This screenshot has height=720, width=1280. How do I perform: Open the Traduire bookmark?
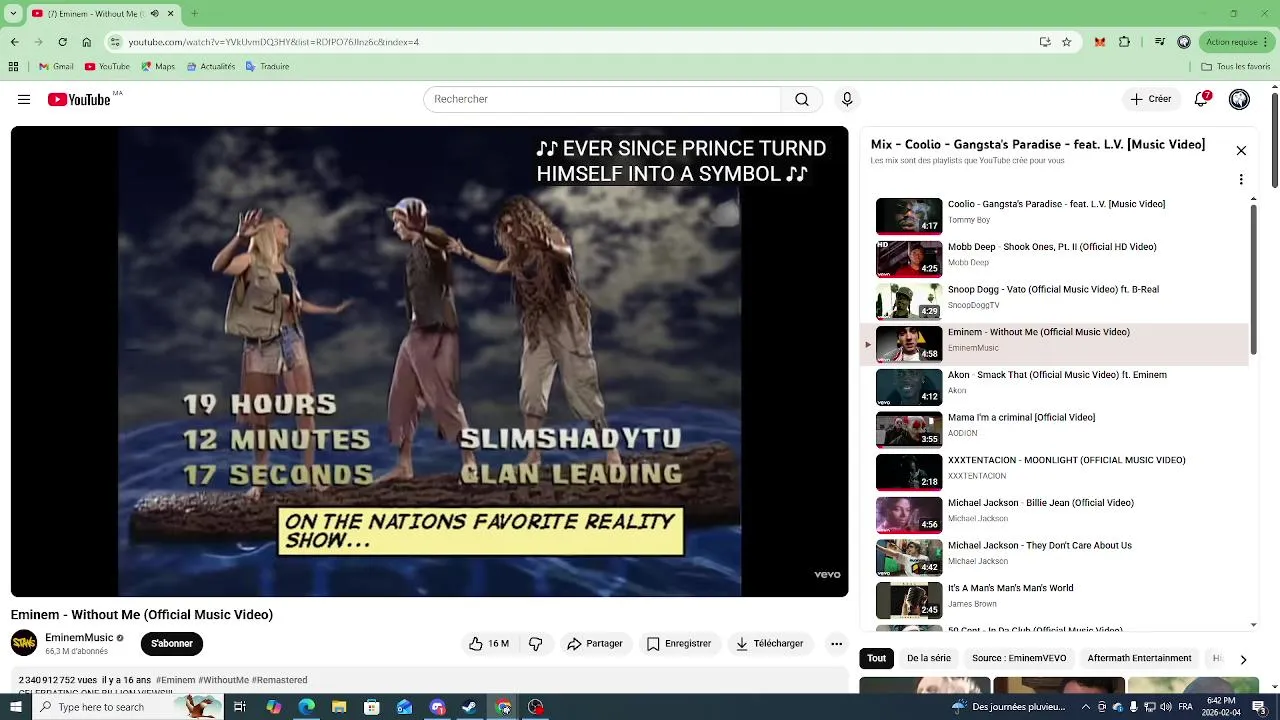pyautogui.click(x=267, y=67)
